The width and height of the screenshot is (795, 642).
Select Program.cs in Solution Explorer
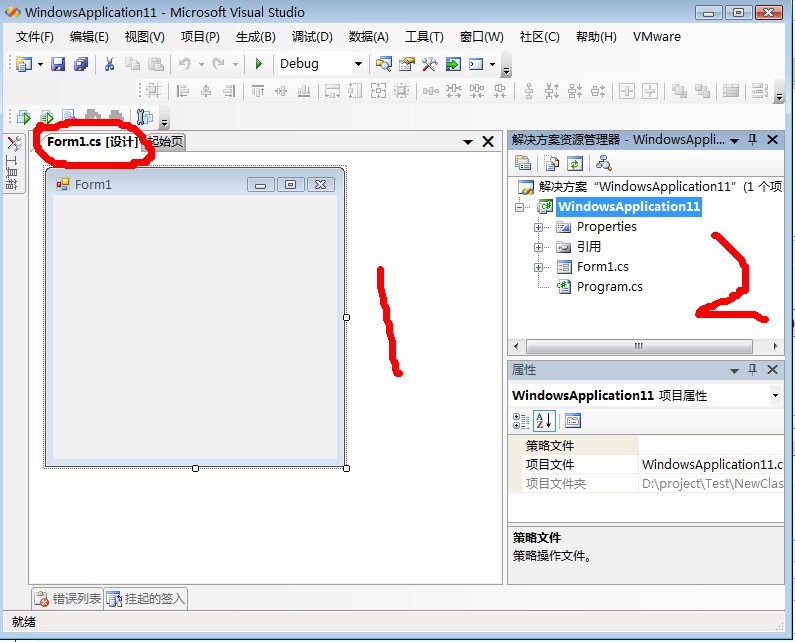[609, 287]
